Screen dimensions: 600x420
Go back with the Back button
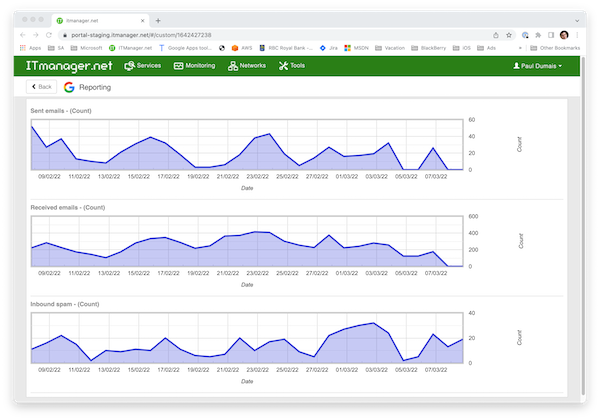[41, 87]
